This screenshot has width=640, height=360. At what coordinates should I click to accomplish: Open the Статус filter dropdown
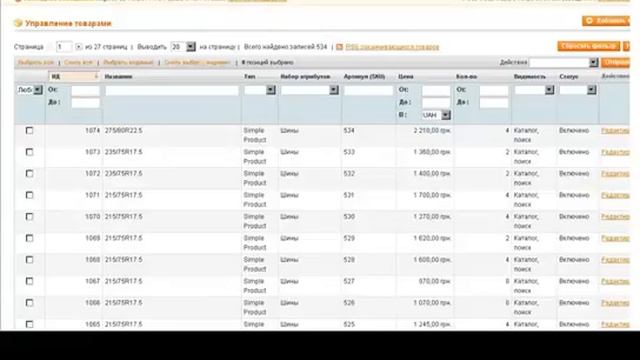(578, 90)
